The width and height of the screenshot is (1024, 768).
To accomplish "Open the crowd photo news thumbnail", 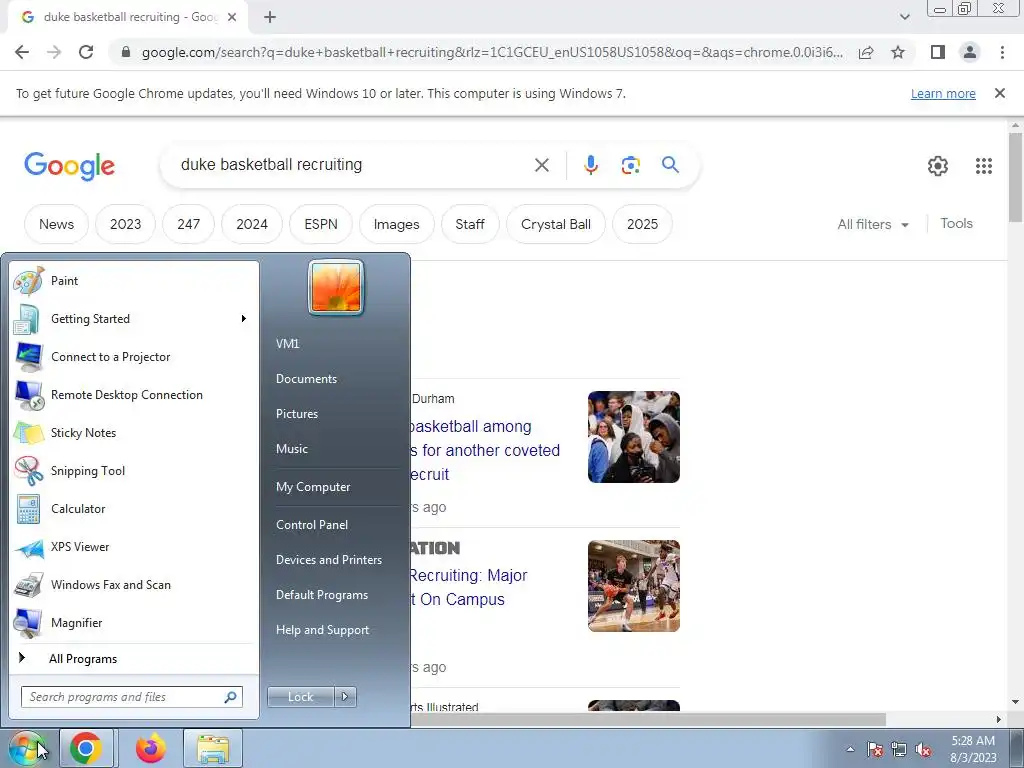I will coord(633,437).
